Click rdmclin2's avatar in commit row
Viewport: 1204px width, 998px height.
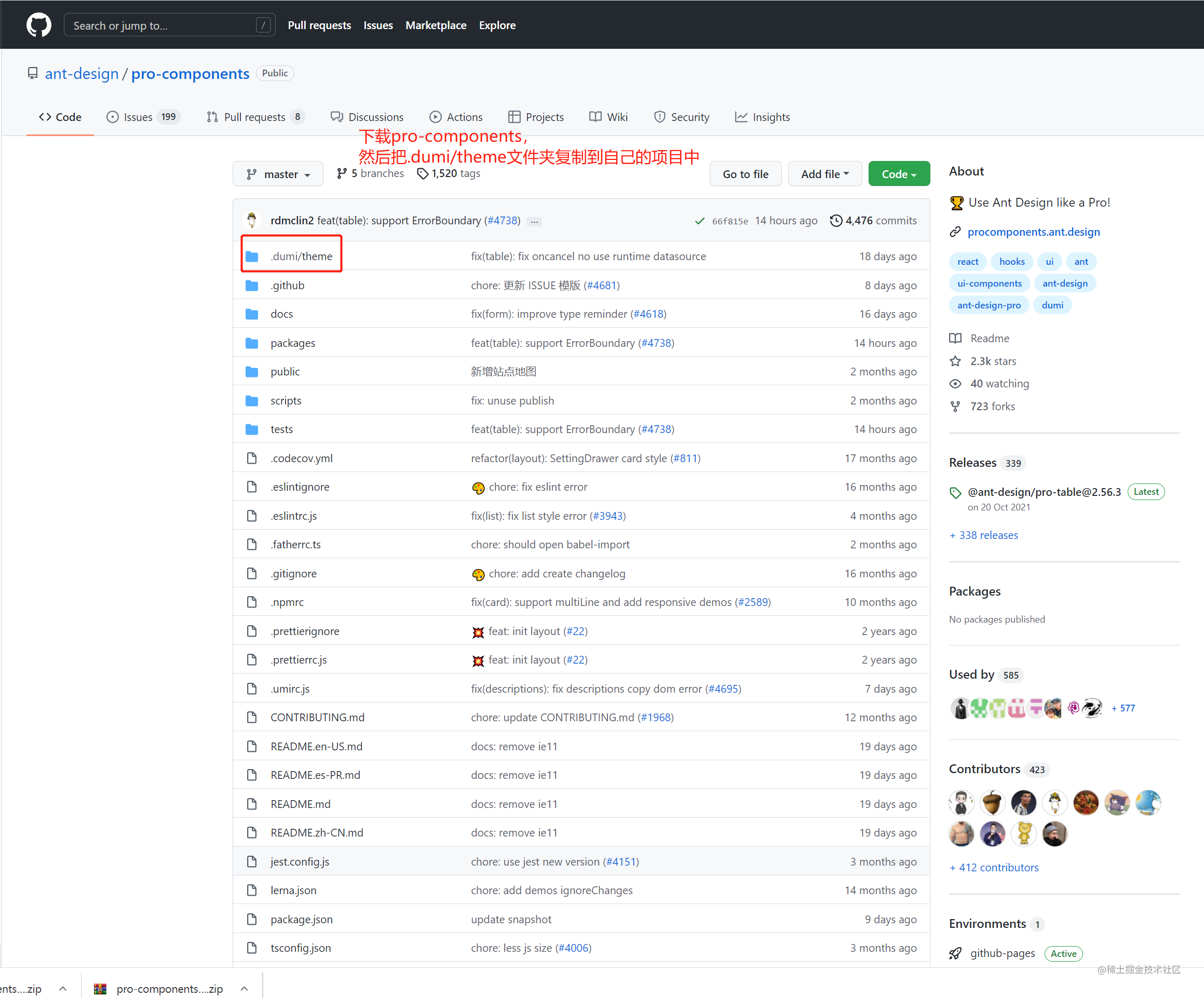pos(252,220)
